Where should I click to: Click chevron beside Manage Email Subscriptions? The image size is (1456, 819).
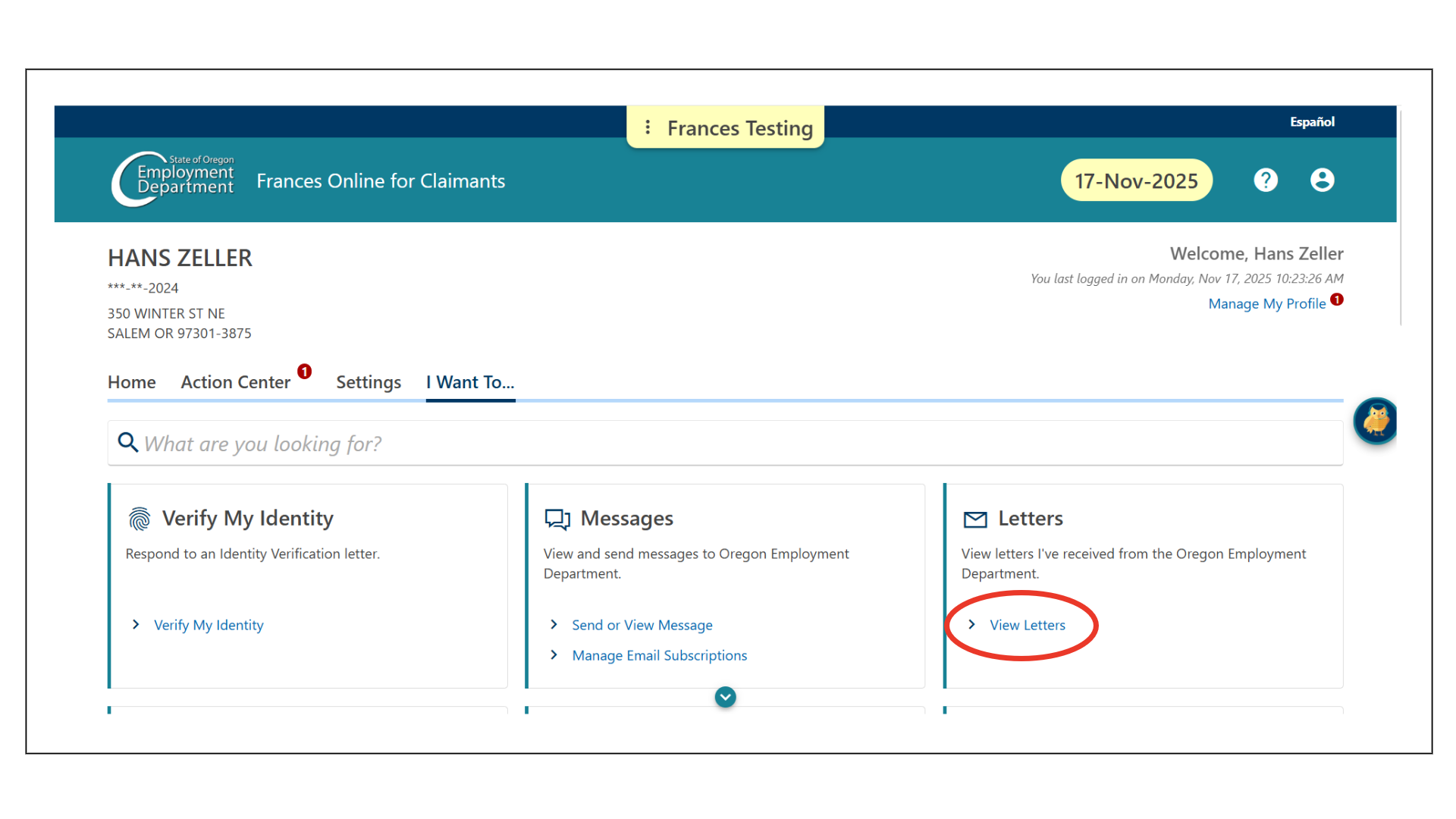coord(554,654)
